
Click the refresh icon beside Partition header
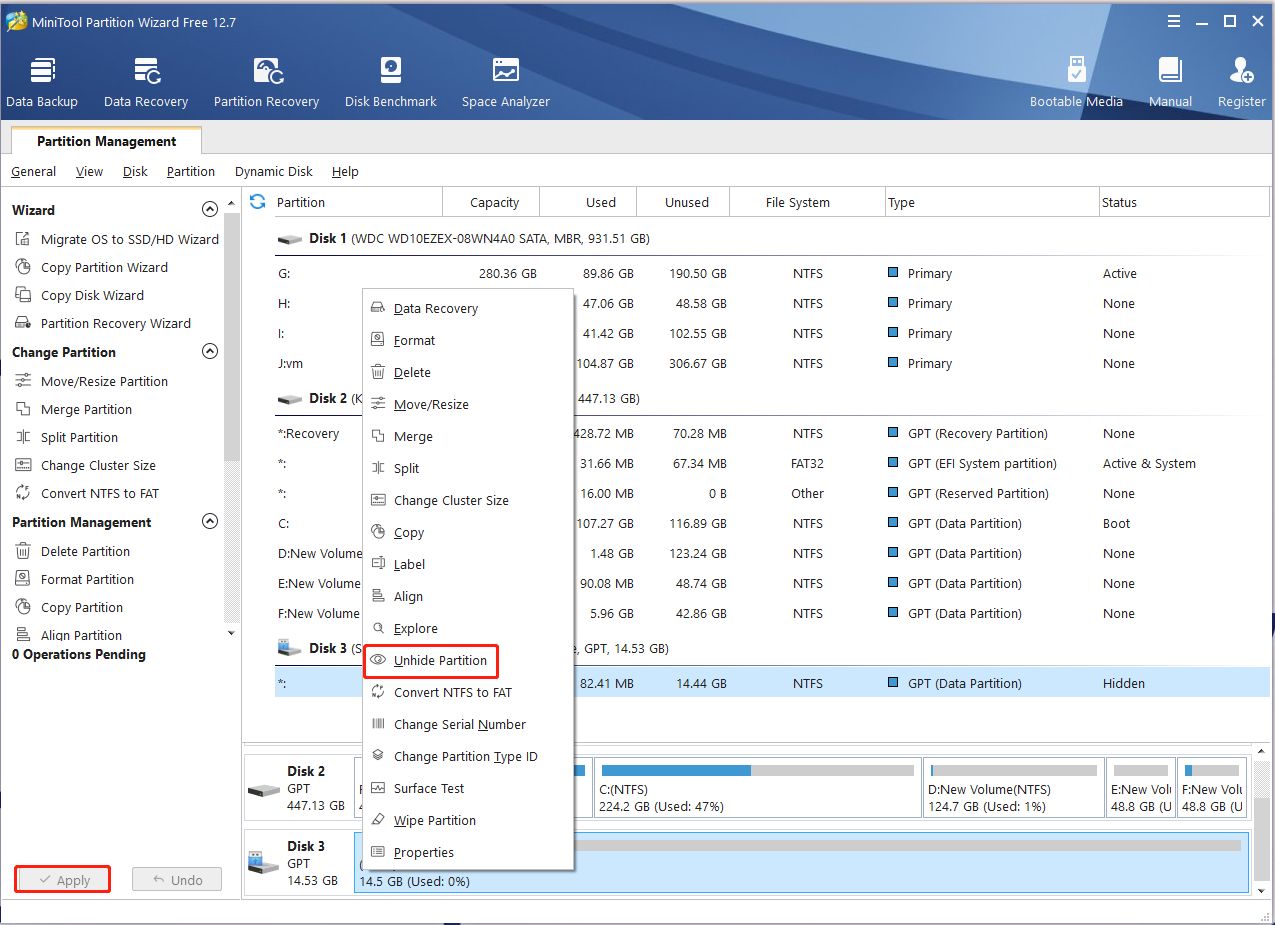tap(258, 202)
